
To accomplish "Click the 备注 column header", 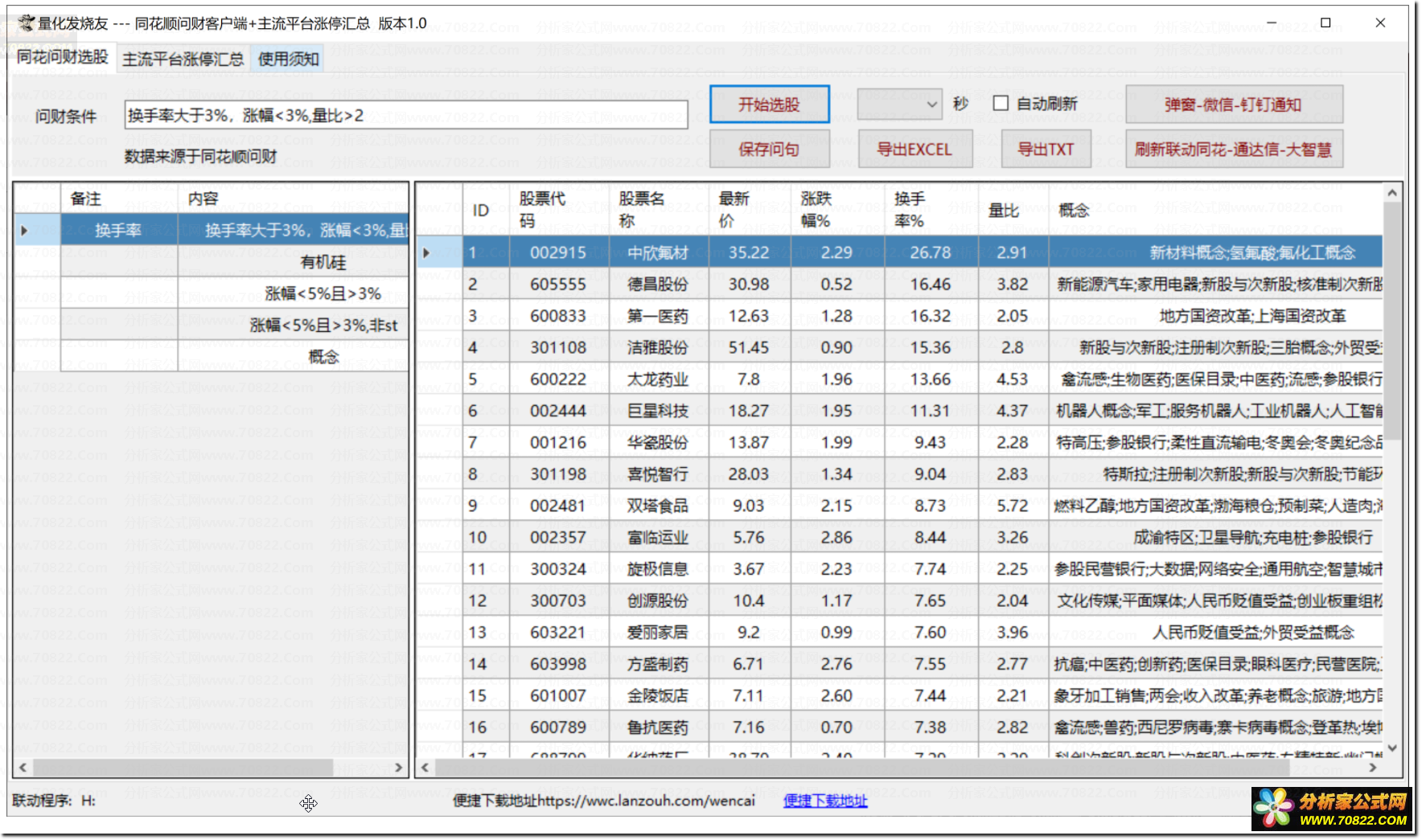I will point(119,199).
